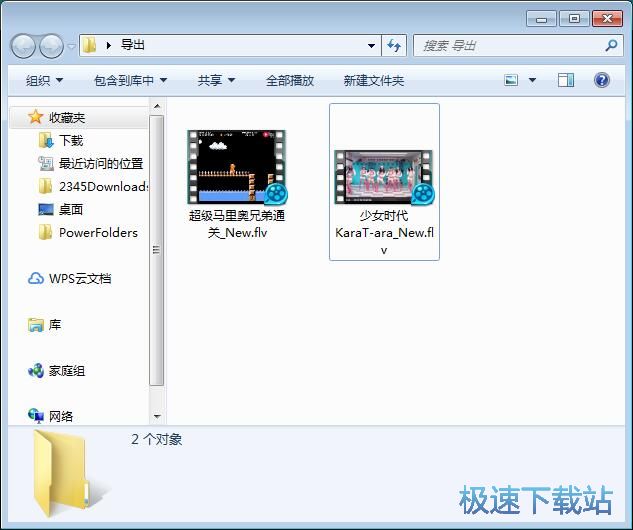The height and width of the screenshot is (530, 633).
Task: Click the 超级马里奥兄弟通关_New.flv file name
Action: click(x=237, y=224)
